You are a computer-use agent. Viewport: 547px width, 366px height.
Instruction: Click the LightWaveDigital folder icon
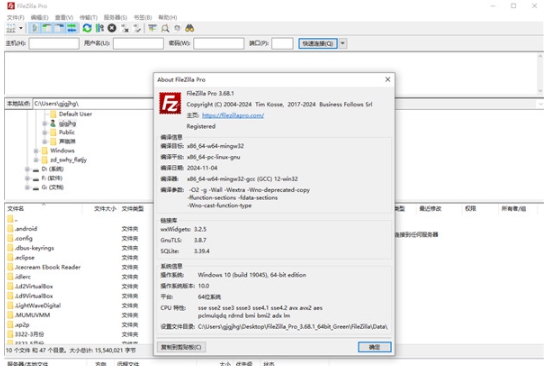tap(10, 306)
